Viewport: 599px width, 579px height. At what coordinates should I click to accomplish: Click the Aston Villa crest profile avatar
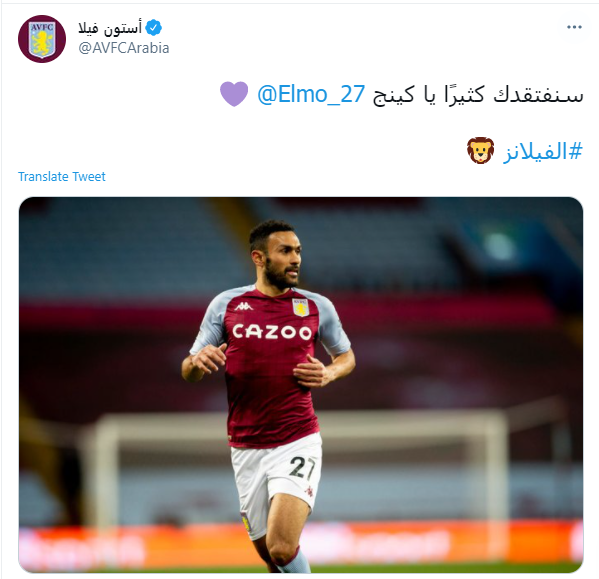pyautogui.click(x=42, y=39)
